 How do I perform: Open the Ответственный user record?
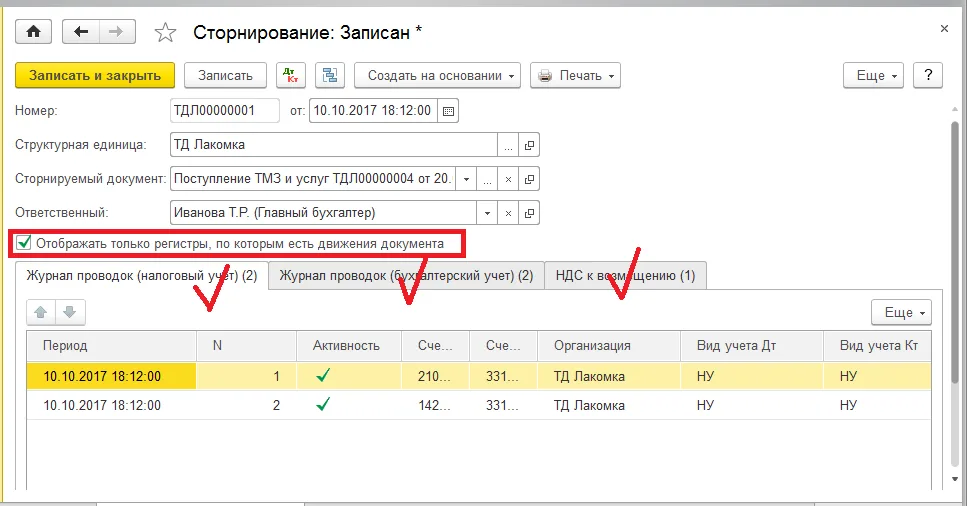click(529, 214)
